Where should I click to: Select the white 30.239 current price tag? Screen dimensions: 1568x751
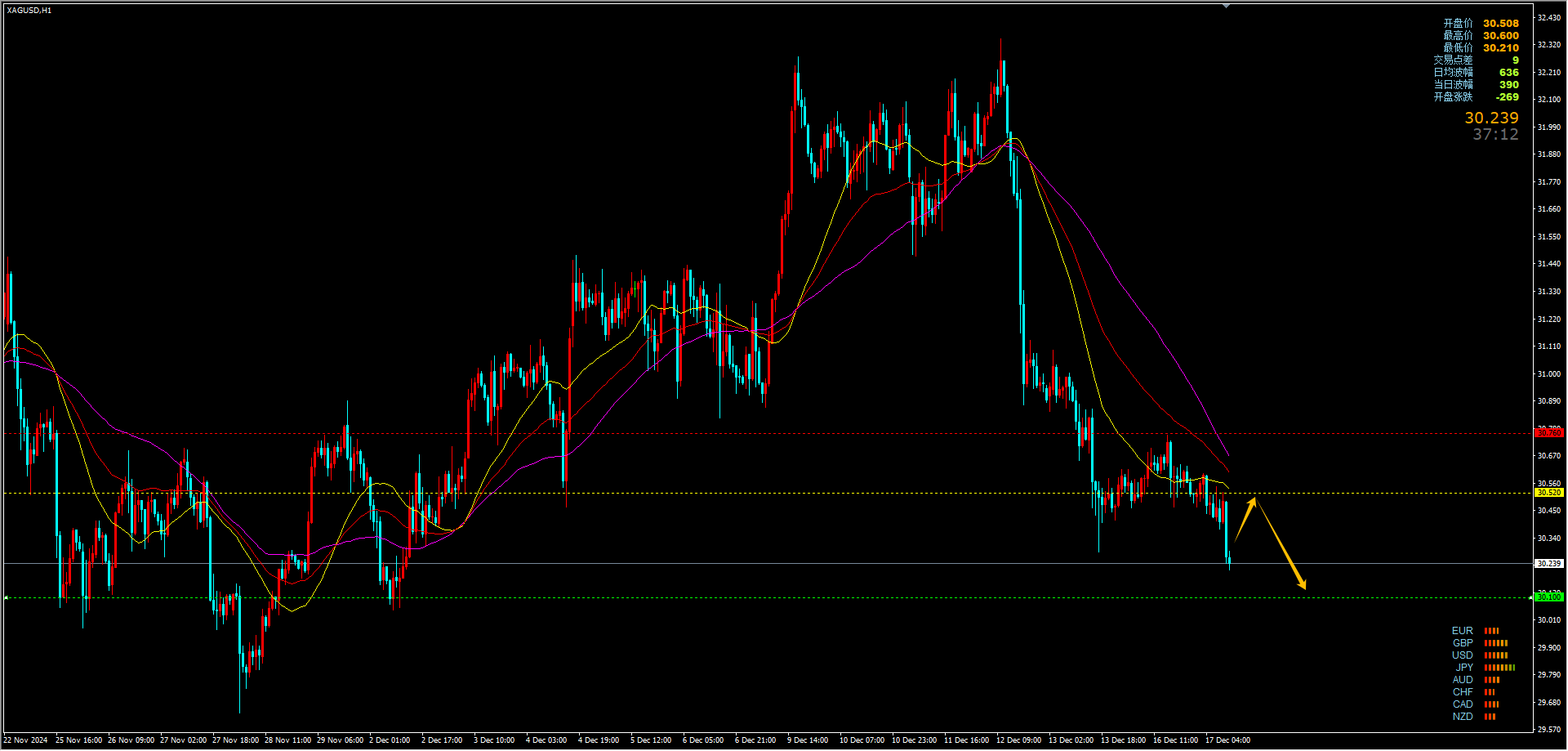click(x=1548, y=564)
